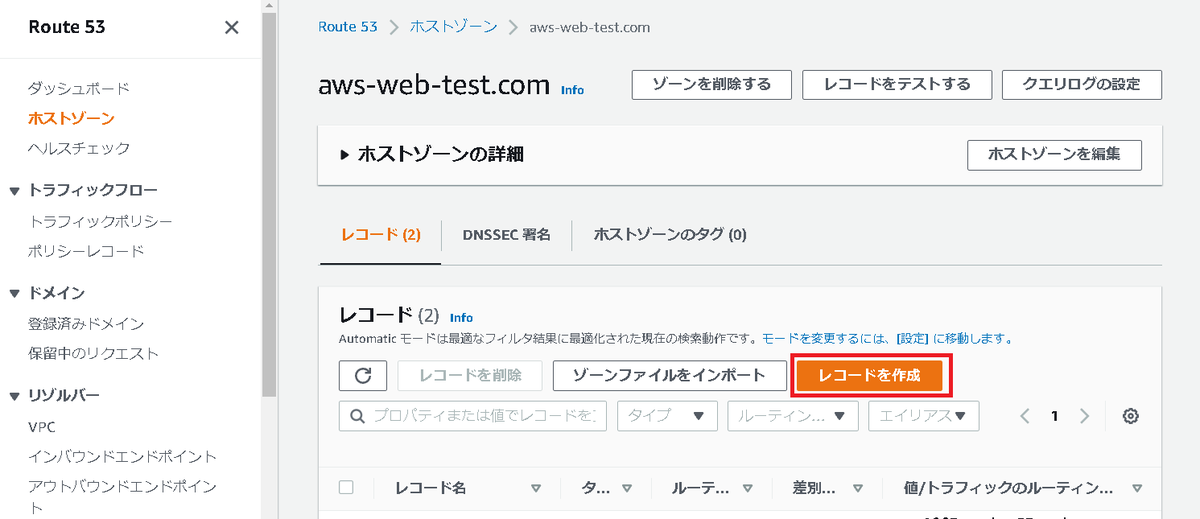Open the records table settings gear
1200x519 pixels.
click(1131, 416)
